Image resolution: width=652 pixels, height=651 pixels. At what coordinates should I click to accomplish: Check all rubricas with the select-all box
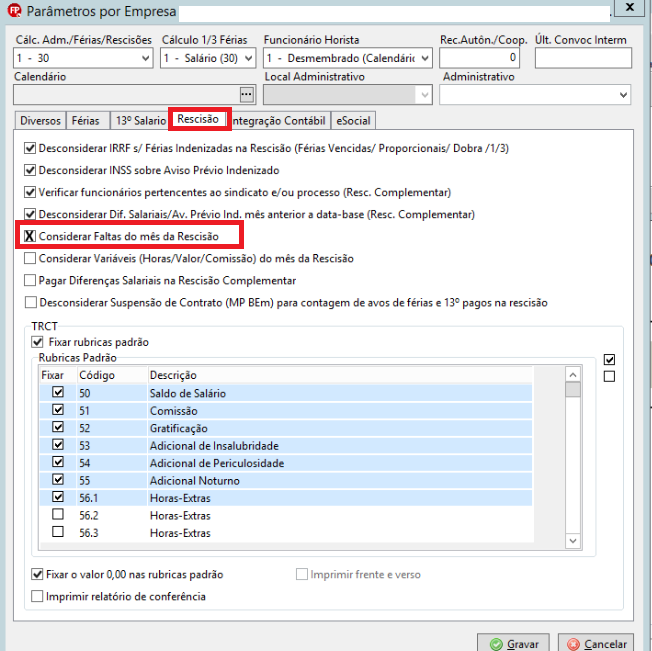pyautogui.click(x=609, y=359)
